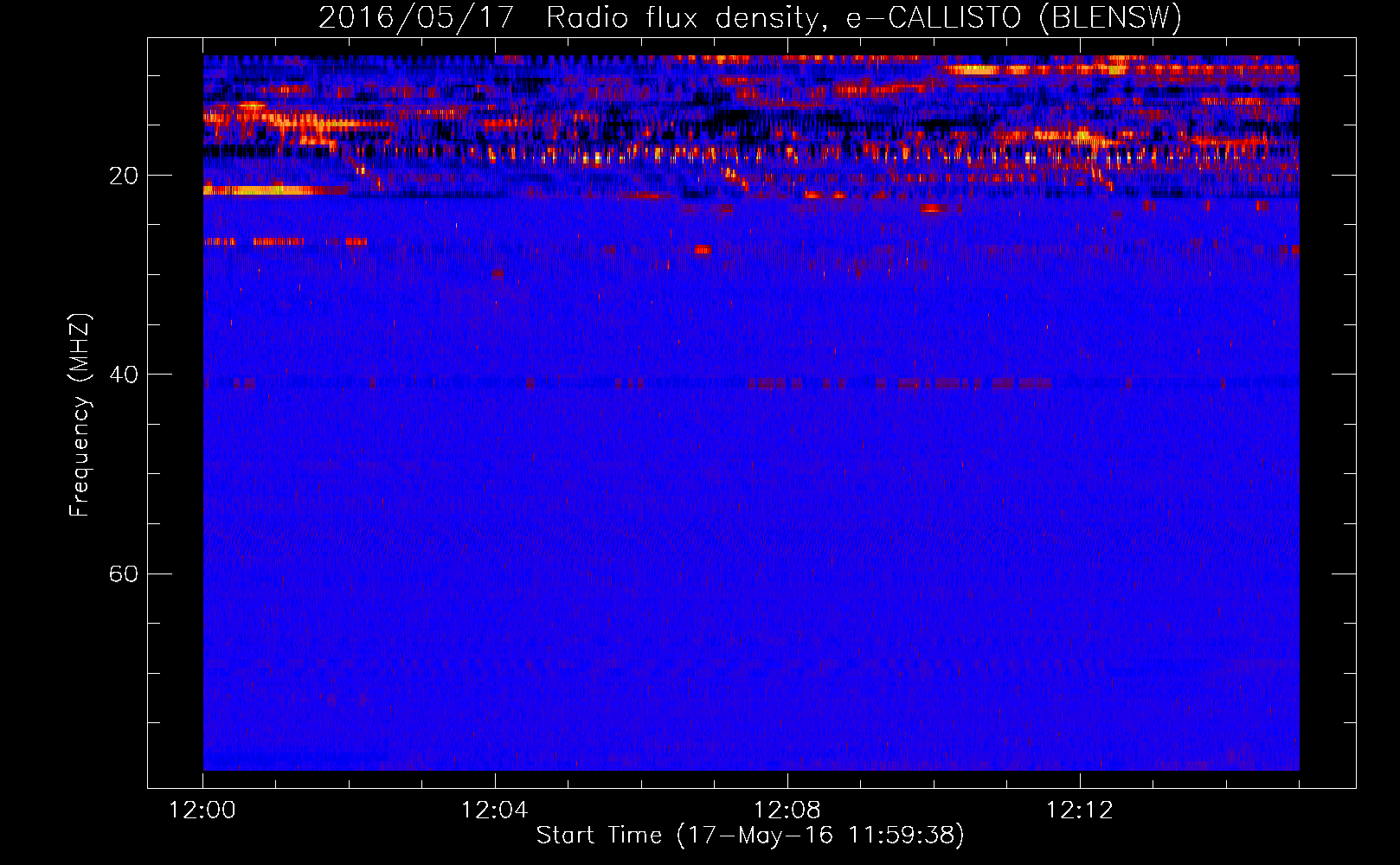
Task: Click the '12:12' time tick label
Action: point(1080,811)
